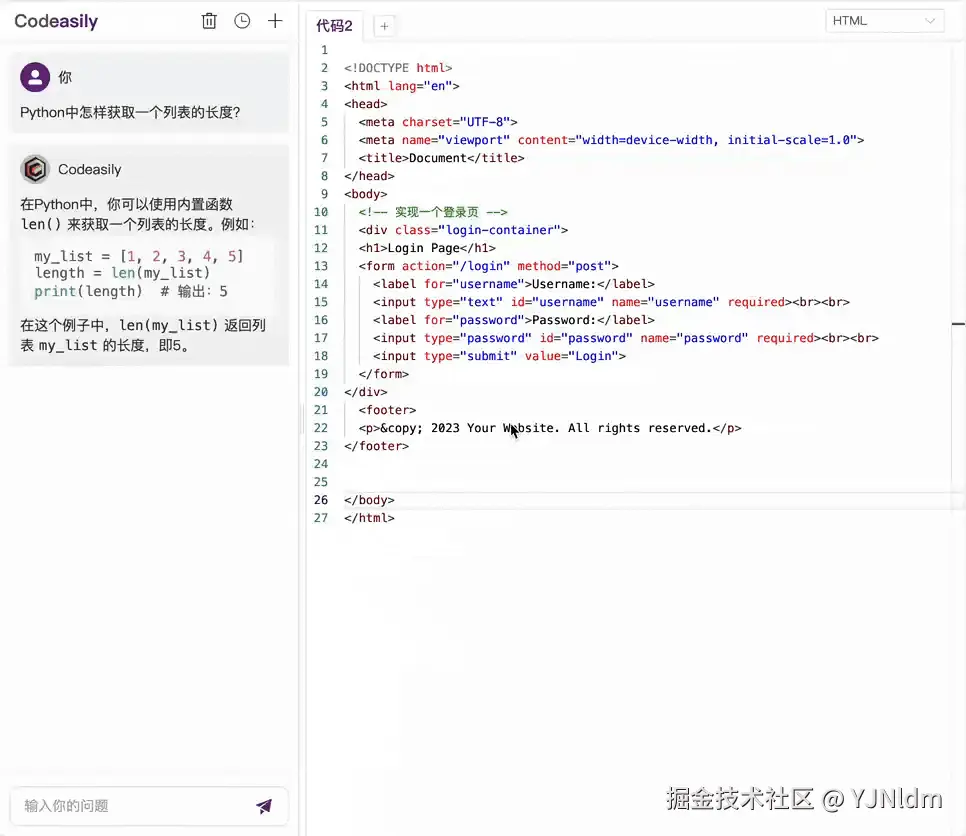Screen dimensions: 966x836
Task: Open the HTML language selector dropdown
Action: coord(884,20)
